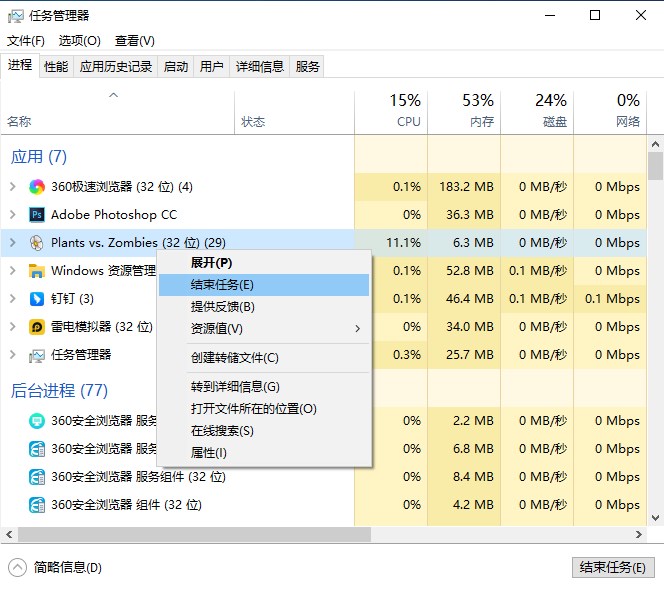Open the 资源值(V) submenu arrow

(358, 329)
